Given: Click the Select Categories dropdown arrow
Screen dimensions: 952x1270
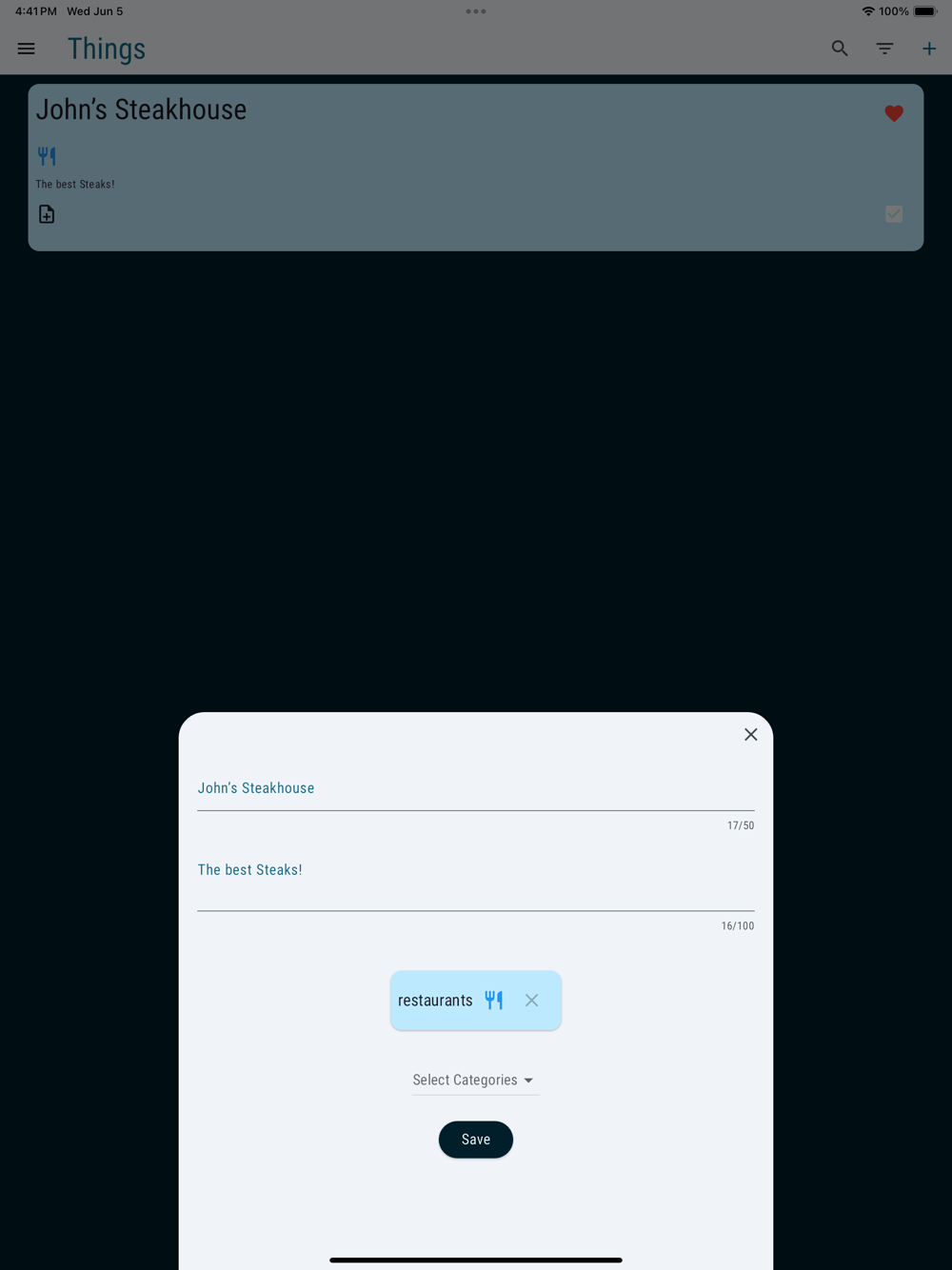Looking at the screenshot, I should [x=528, y=1081].
